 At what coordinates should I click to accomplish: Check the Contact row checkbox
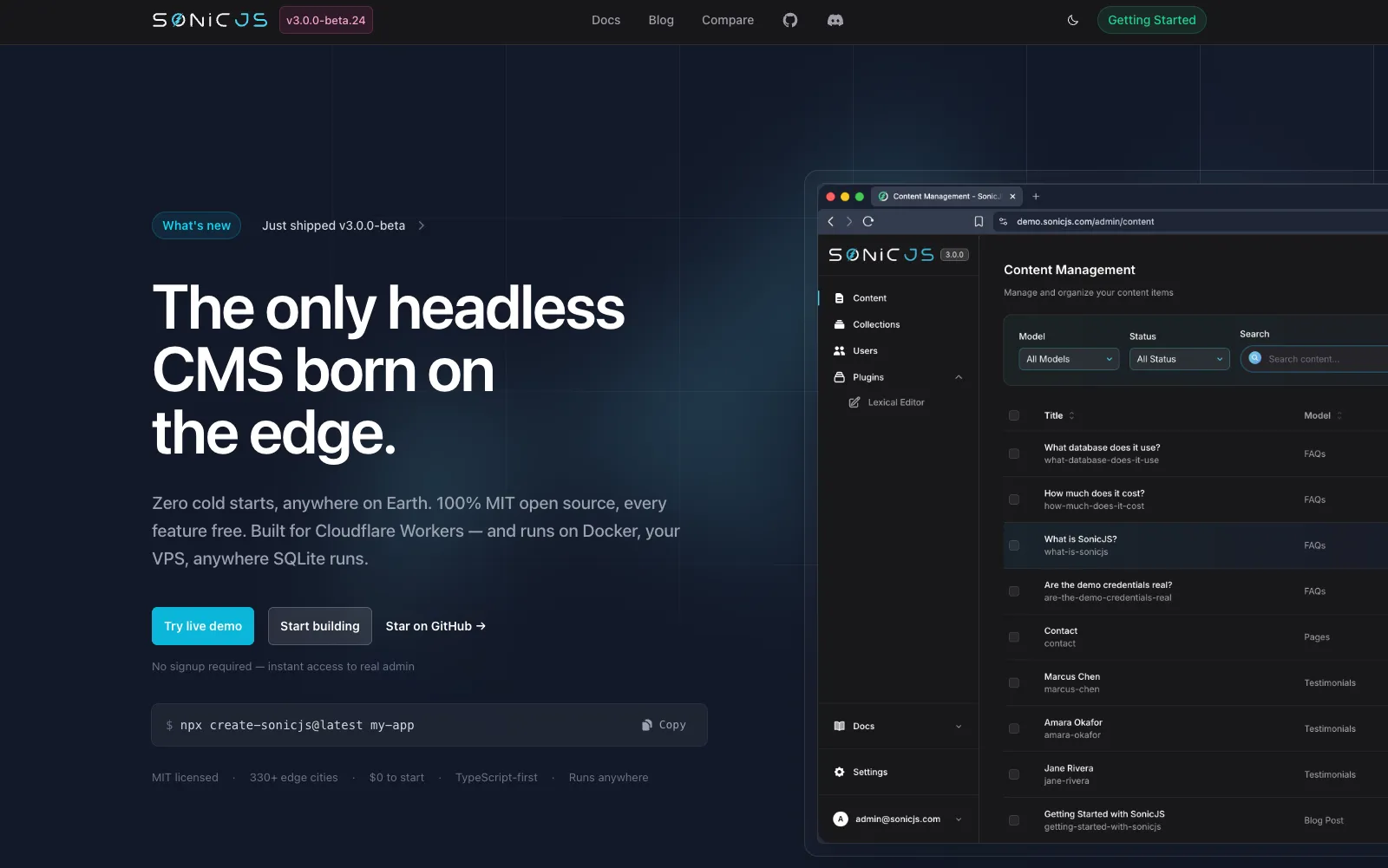click(1014, 637)
